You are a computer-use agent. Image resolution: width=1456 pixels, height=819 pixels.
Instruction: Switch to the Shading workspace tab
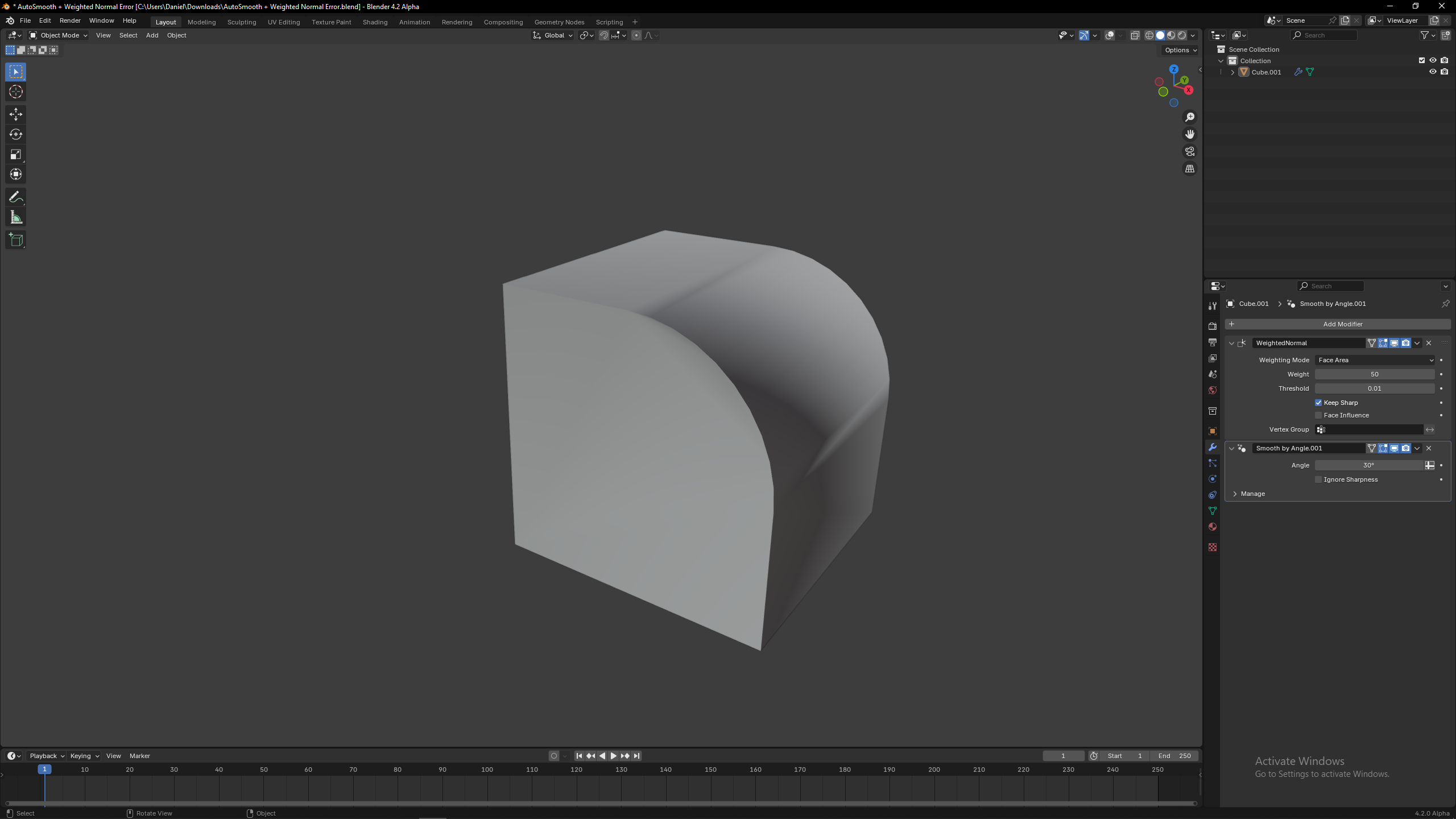pyautogui.click(x=375, y=22)
